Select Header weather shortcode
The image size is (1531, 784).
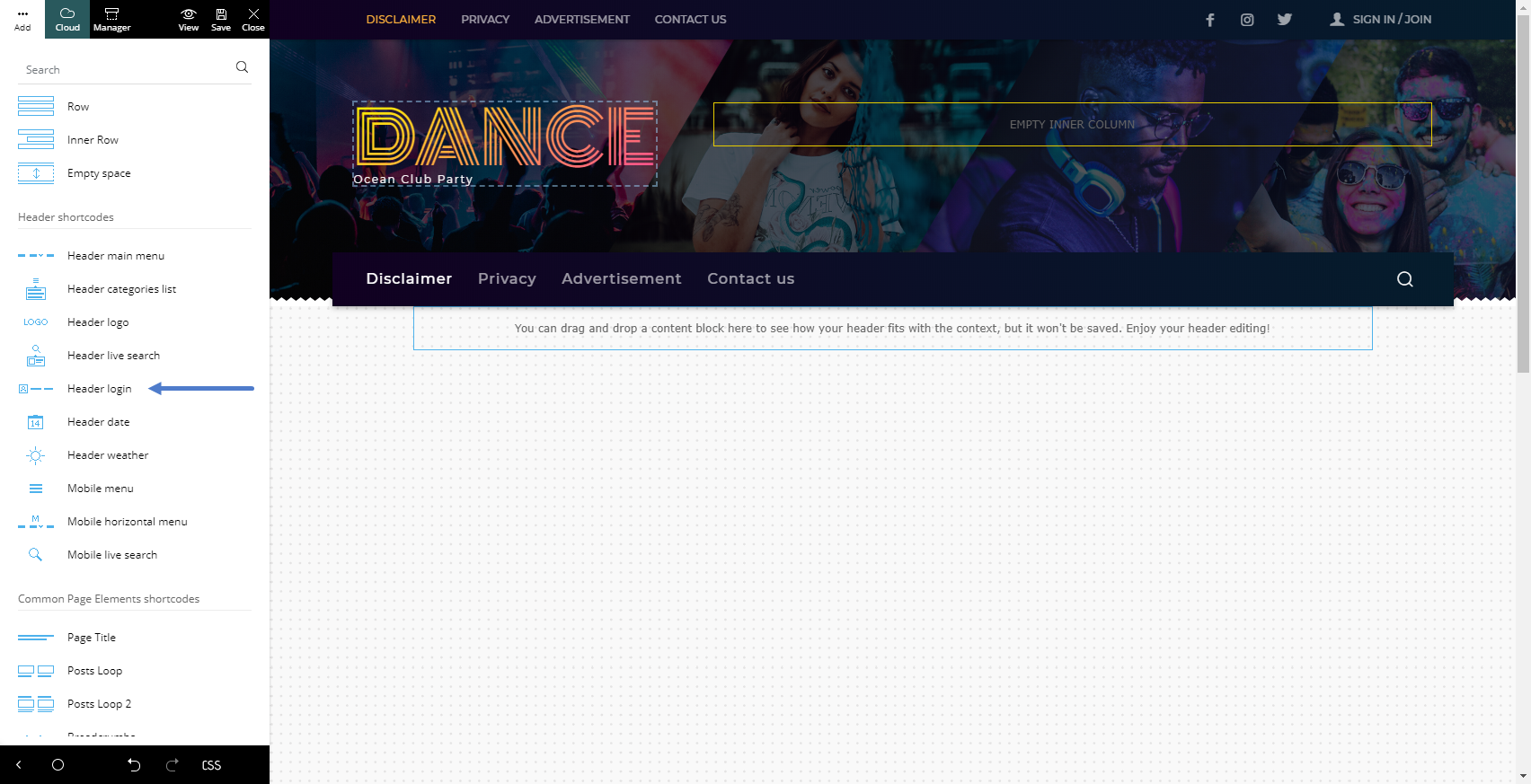(135, 455)
